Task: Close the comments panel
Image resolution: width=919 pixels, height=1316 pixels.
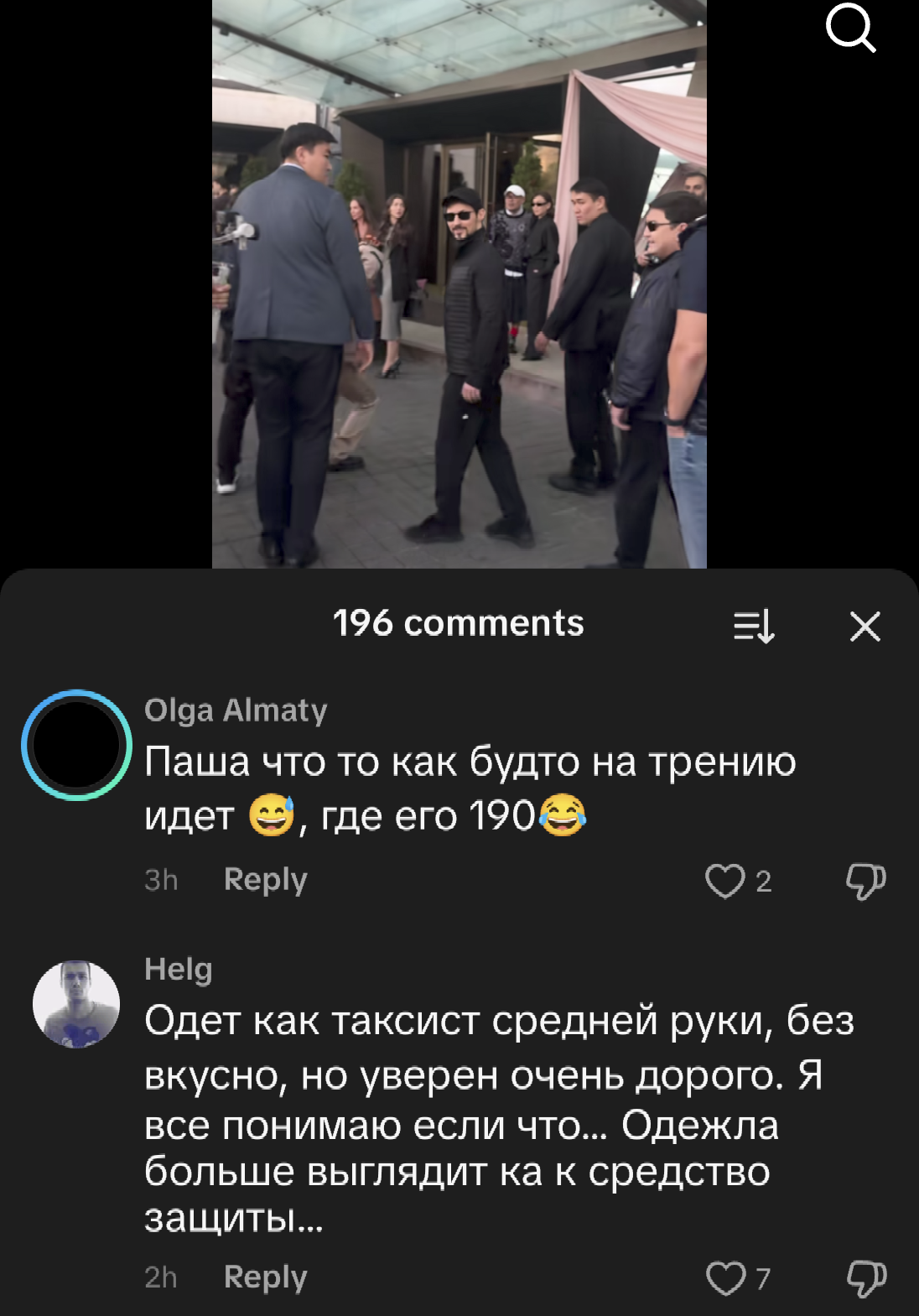Action: 864,627
